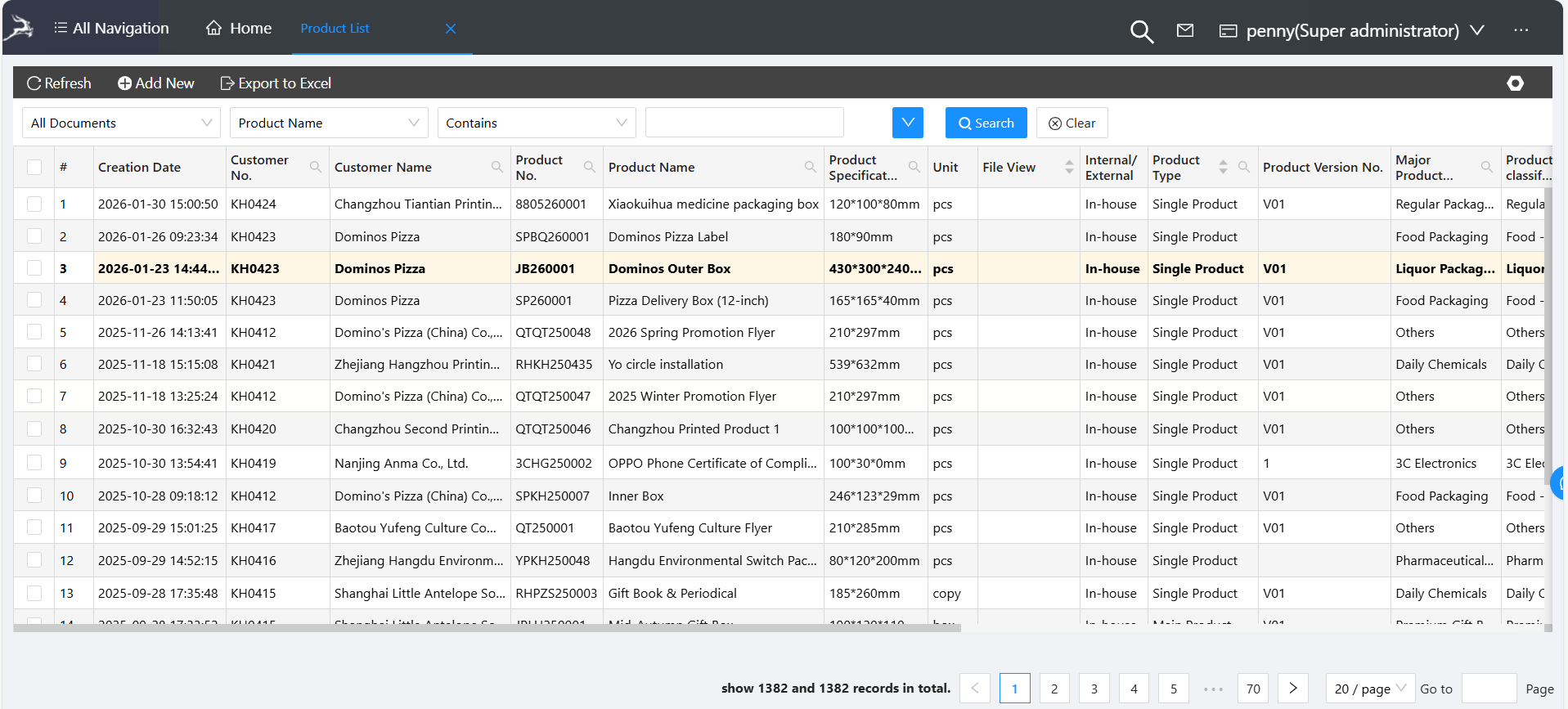Switch to the Home tab
The width and height of the screenshot is (1568, 709).
click(x=239, y=29)
